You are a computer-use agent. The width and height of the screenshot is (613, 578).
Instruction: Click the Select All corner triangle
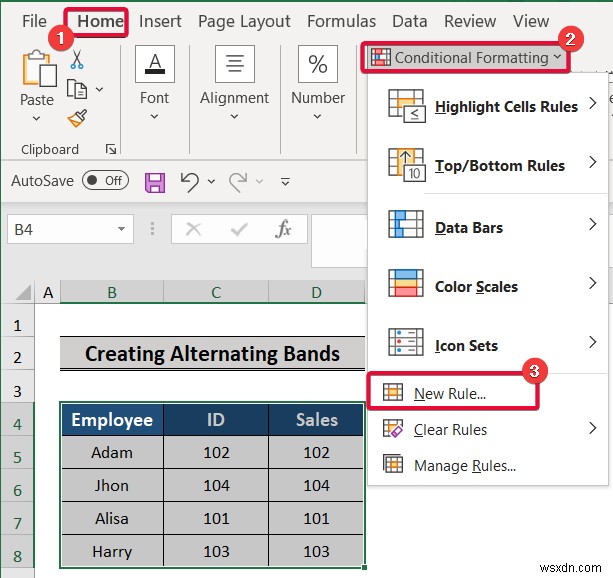(x=23, y=293)
